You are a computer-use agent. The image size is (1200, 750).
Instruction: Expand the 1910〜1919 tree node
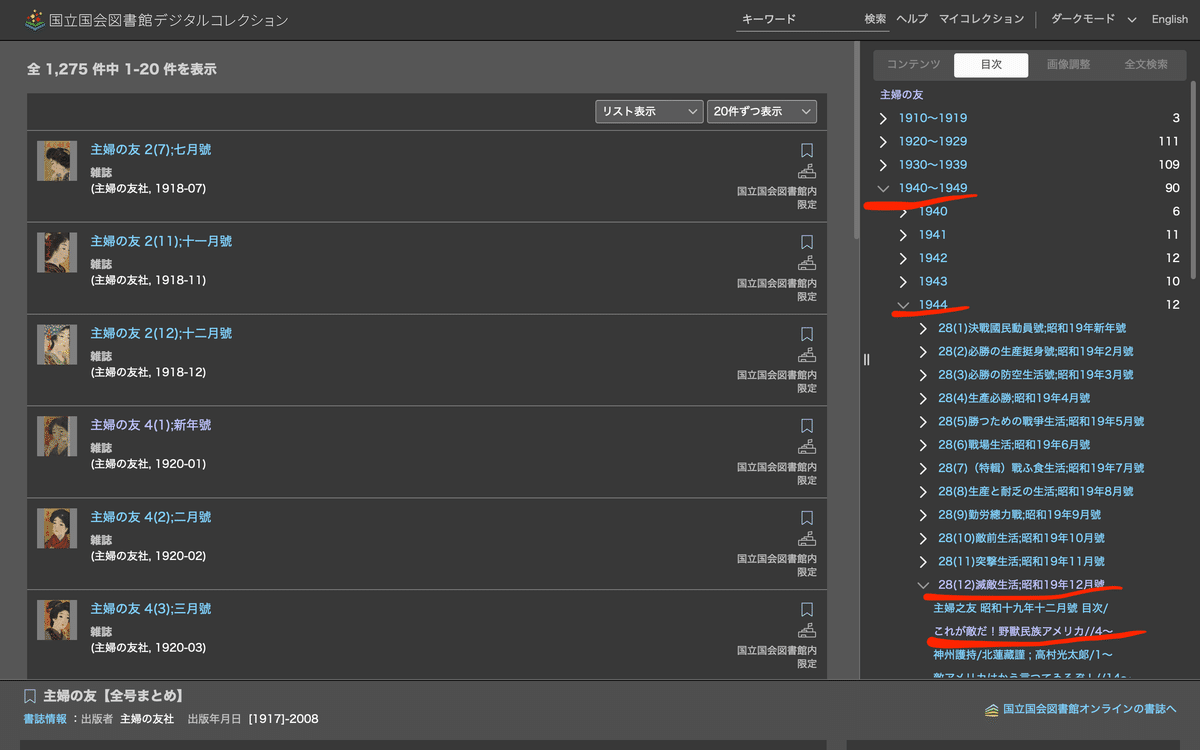point(883,118)
